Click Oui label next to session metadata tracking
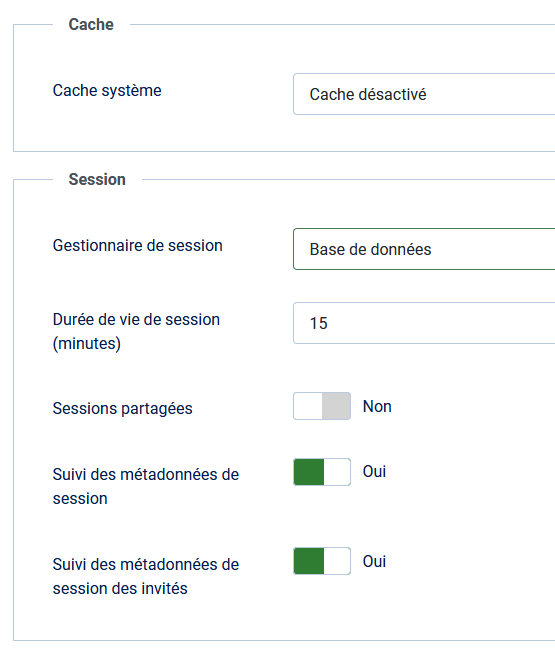The image size is (555, 661). pos(374,471)
